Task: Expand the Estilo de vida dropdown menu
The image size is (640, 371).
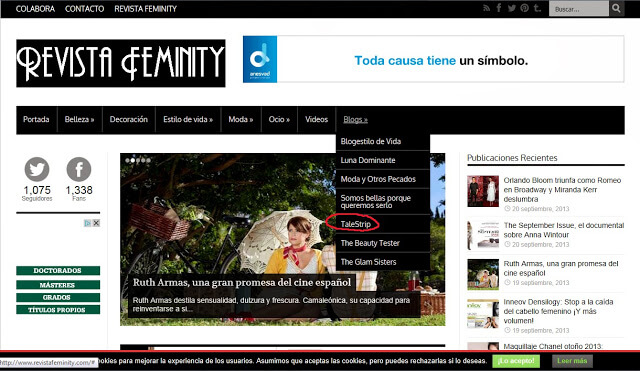Action: [x=188, y=120]
